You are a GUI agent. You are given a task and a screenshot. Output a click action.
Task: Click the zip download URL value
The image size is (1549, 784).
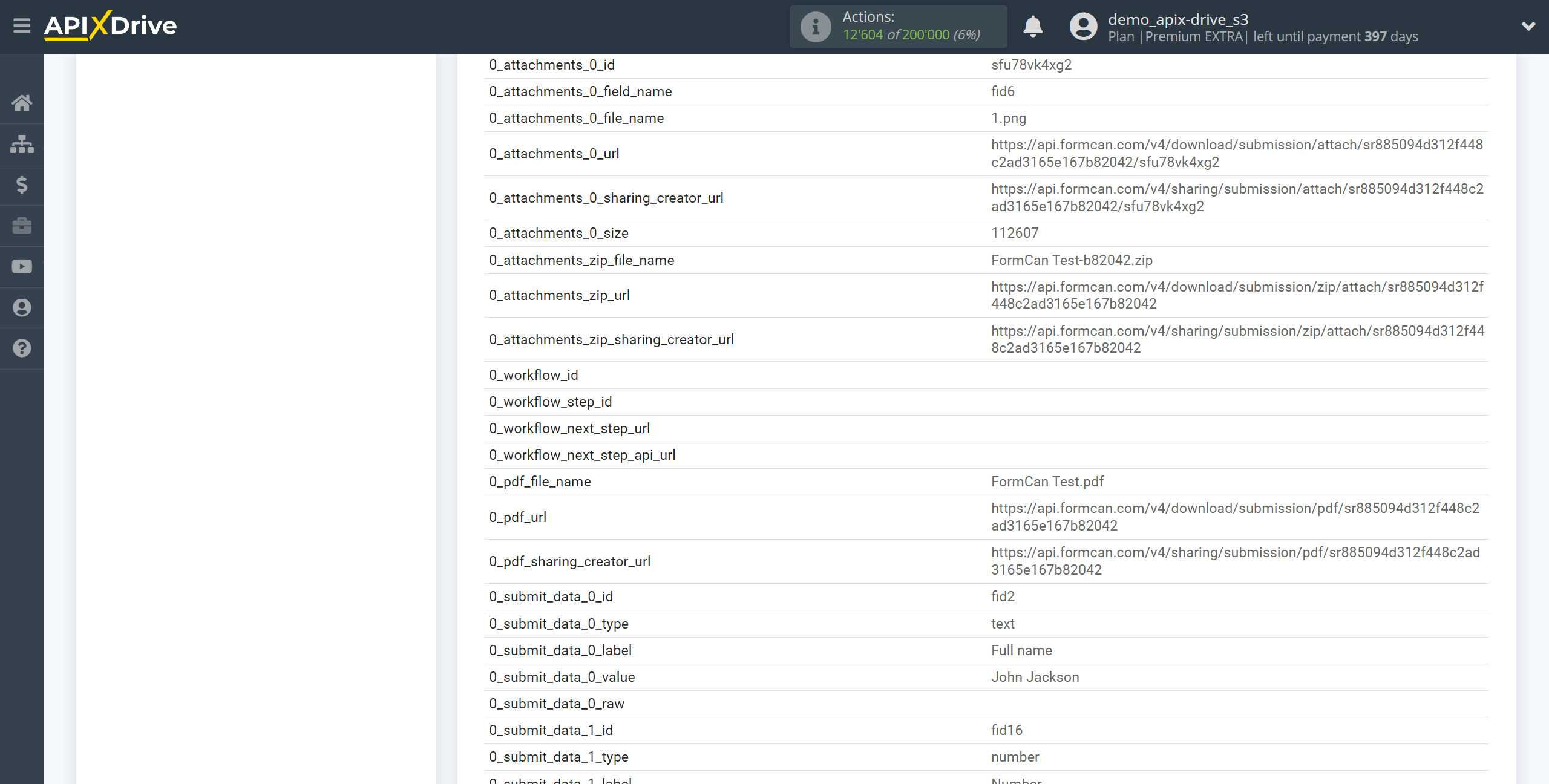tap(1237, 295)
